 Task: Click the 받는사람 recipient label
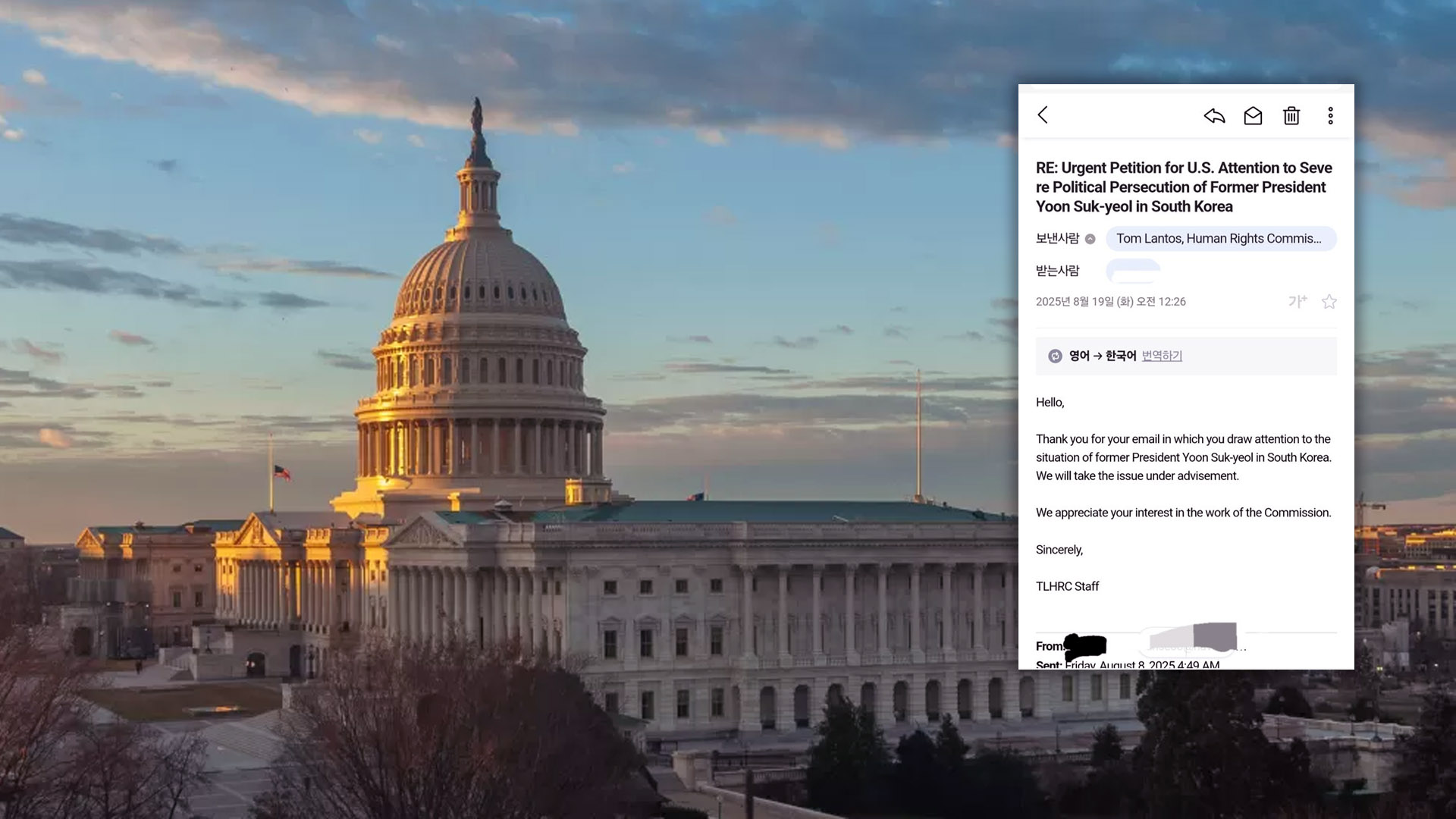[x=1057, y=271]
